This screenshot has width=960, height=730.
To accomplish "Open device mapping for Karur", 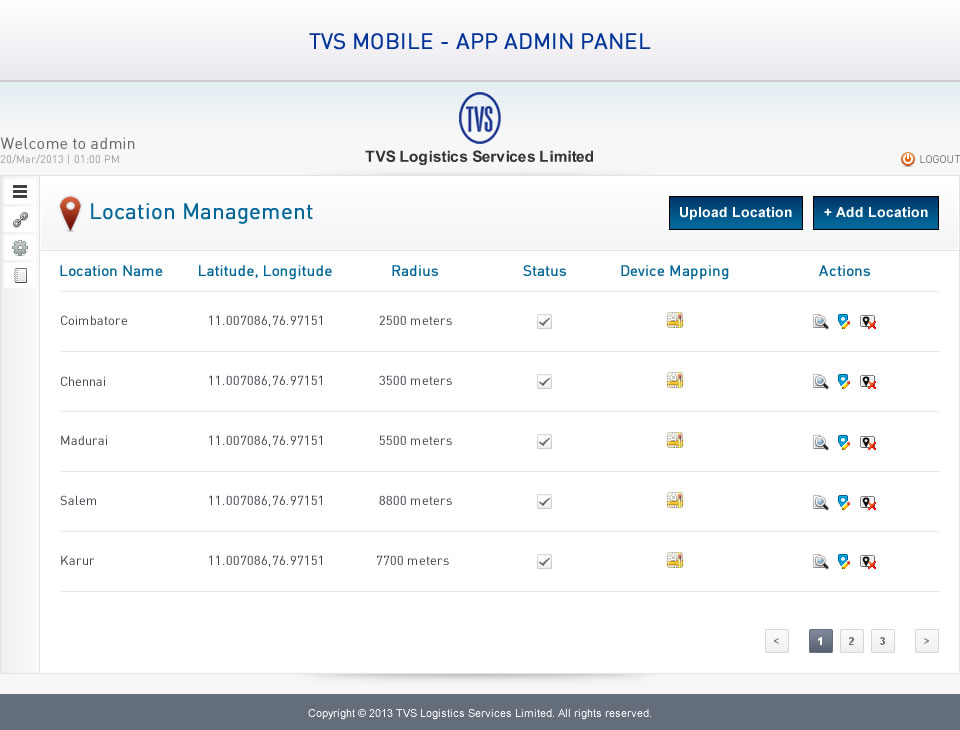I will pyautogui.click(x=675, y=560).
